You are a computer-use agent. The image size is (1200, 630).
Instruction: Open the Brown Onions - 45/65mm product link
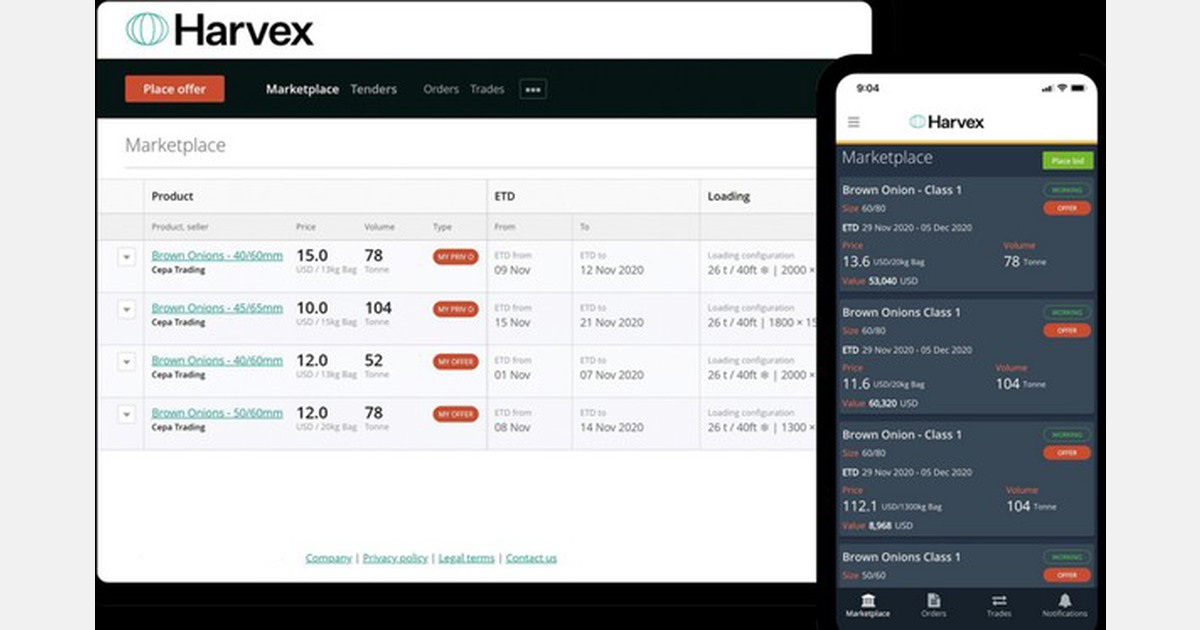point(217,308)
